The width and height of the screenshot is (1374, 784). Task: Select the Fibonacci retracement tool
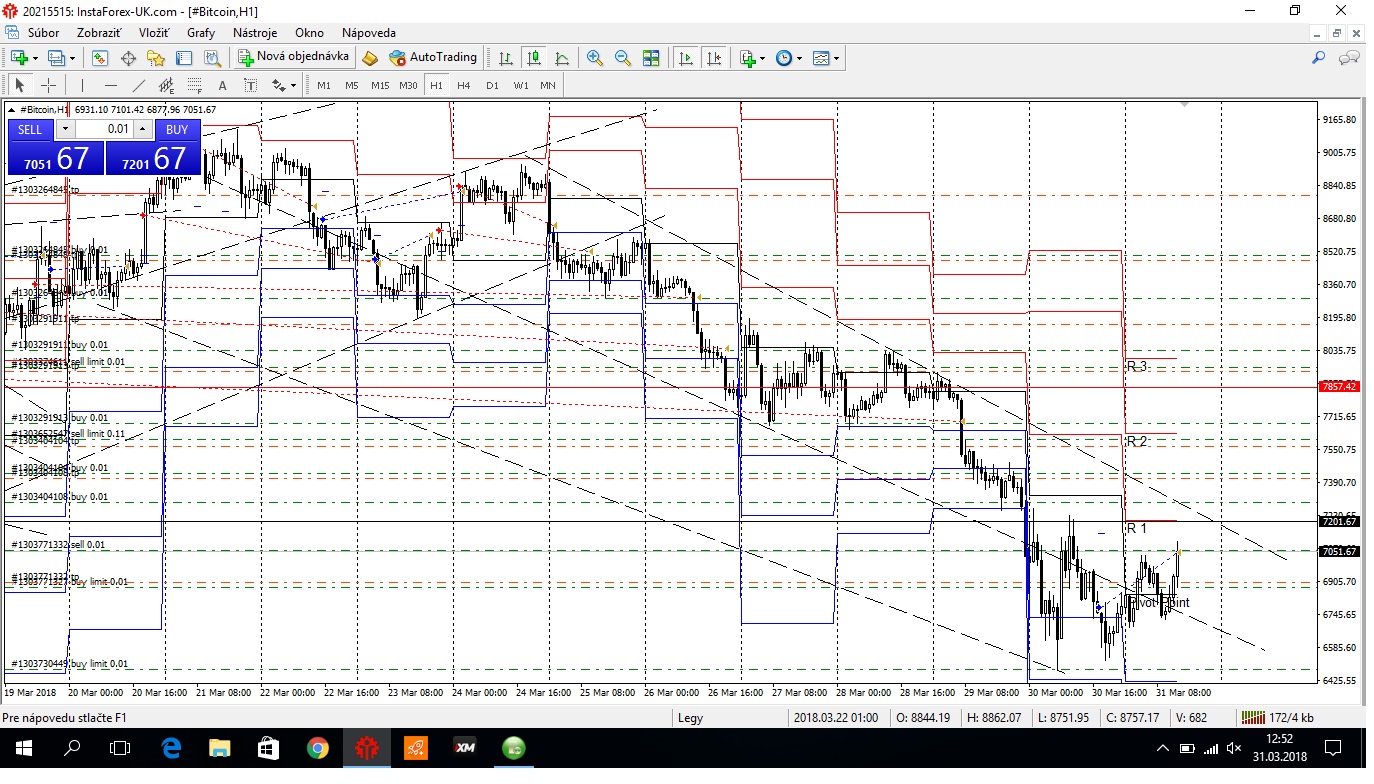coord(194,85)
